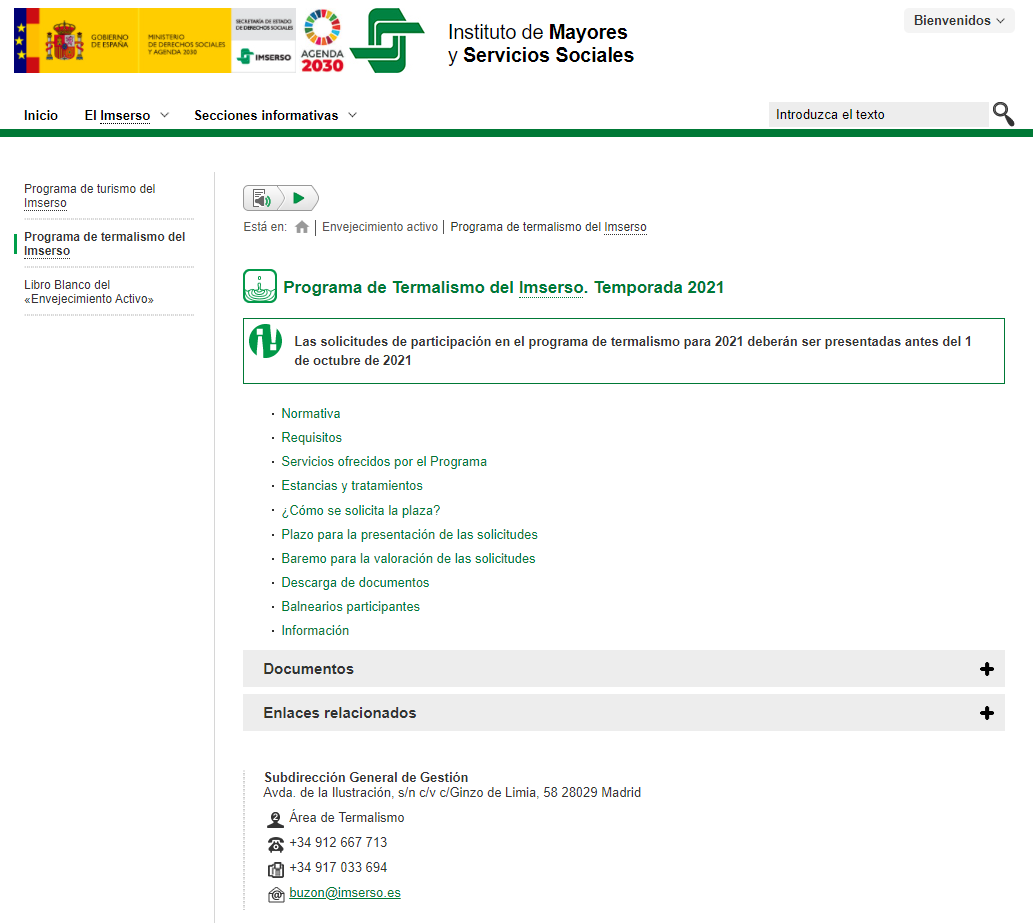Image resolution: width=1033 pixels, height=923 pixels.
Task: Open Libro Blanco del Envejecimiento Activo
Action: 89,292
